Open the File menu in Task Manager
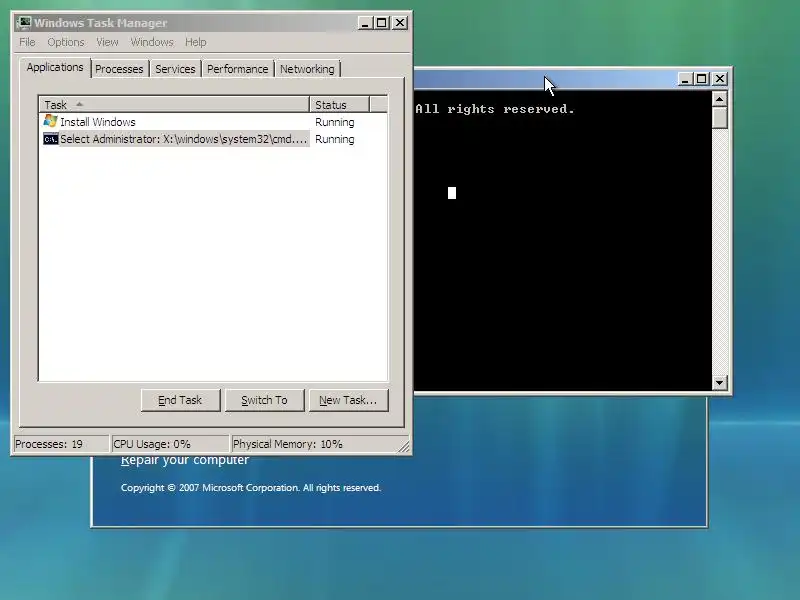The height and width of the screenshot is (600, 800). pyautogui.click(x=27, y=42)
